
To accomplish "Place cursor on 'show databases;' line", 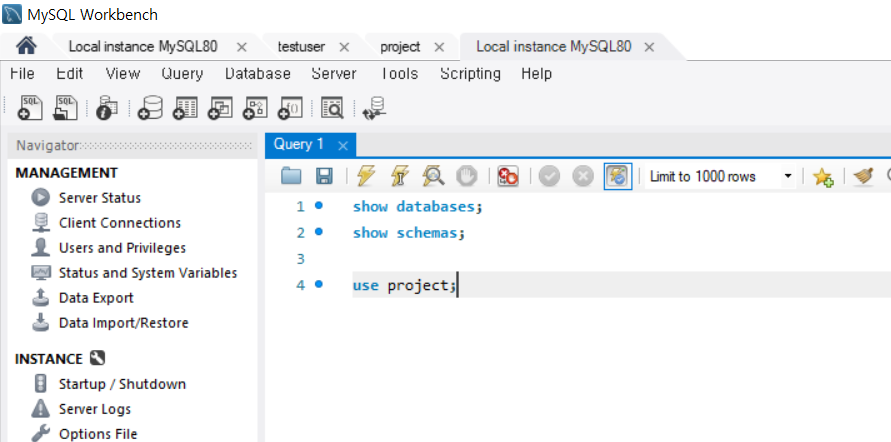I will (x=417, y=206).
